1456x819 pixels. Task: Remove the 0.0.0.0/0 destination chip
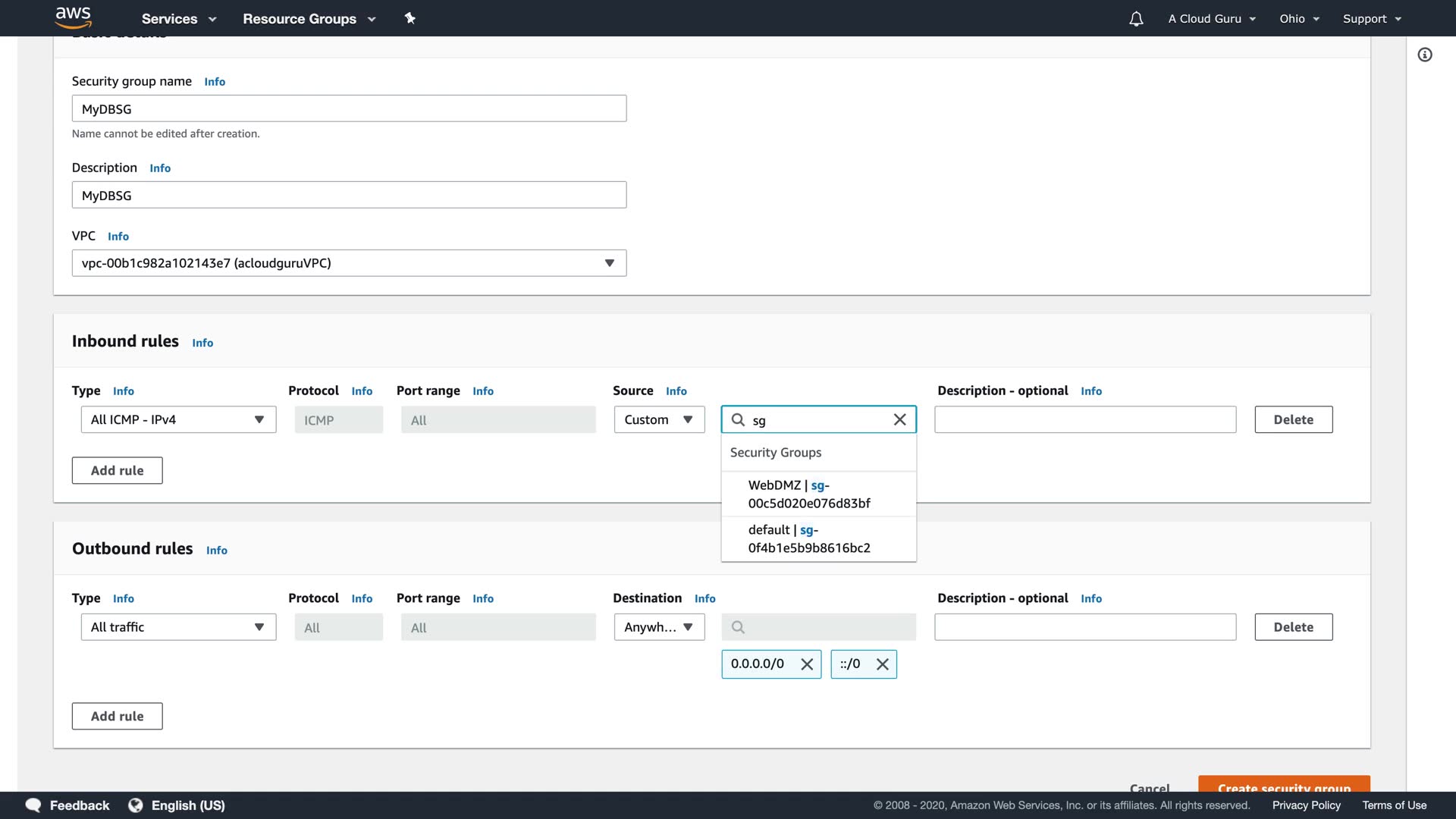tap(807, 664)
